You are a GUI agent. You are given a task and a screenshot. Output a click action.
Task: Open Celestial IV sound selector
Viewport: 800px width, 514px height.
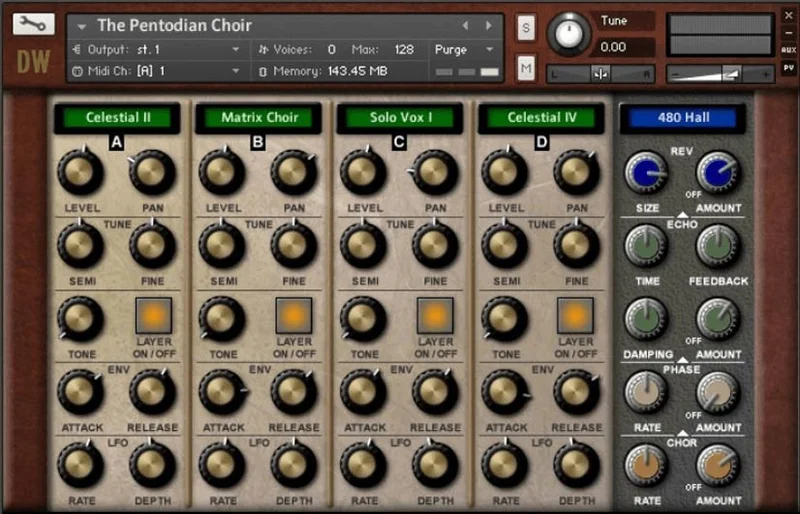[x=541, y=118]
